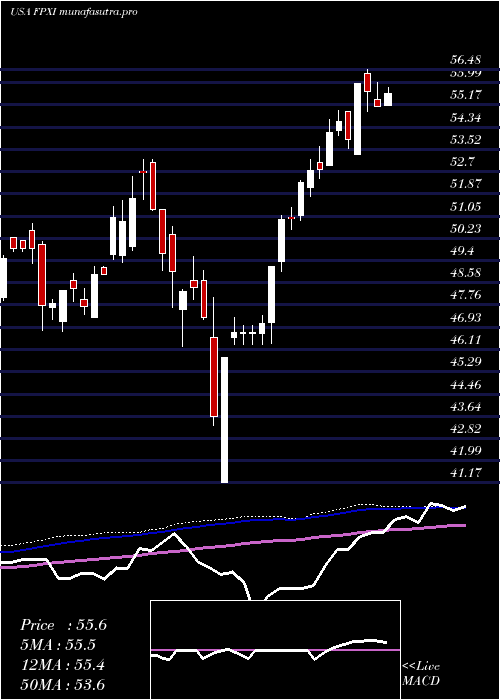Click the 52.7 price axis label

click(x=462, y=162)
